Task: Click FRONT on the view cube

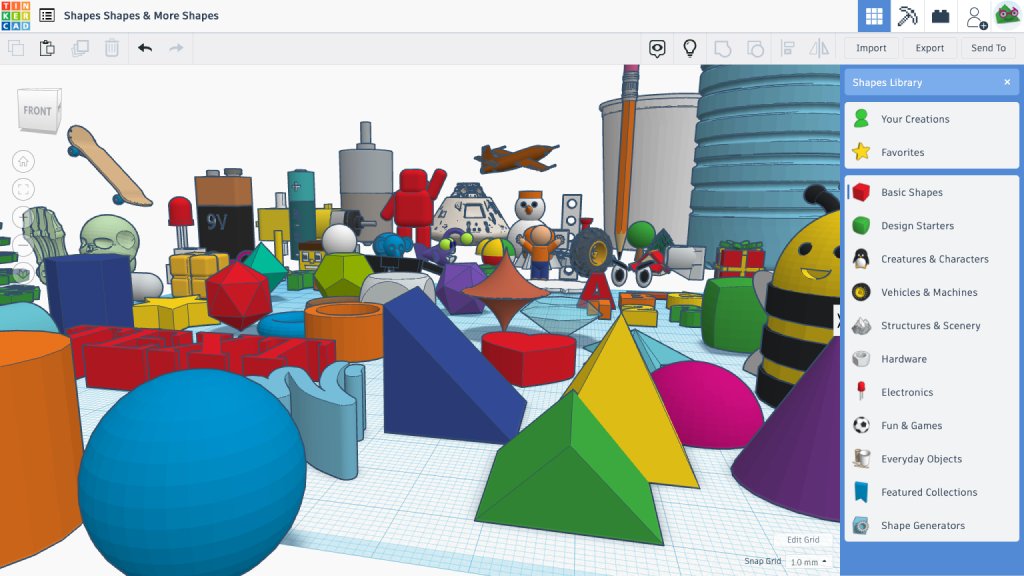Action: click(x=38, y=110)
